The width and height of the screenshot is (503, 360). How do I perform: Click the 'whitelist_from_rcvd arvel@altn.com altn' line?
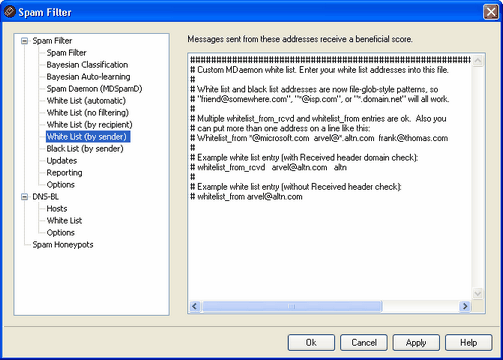coord(268,167)
